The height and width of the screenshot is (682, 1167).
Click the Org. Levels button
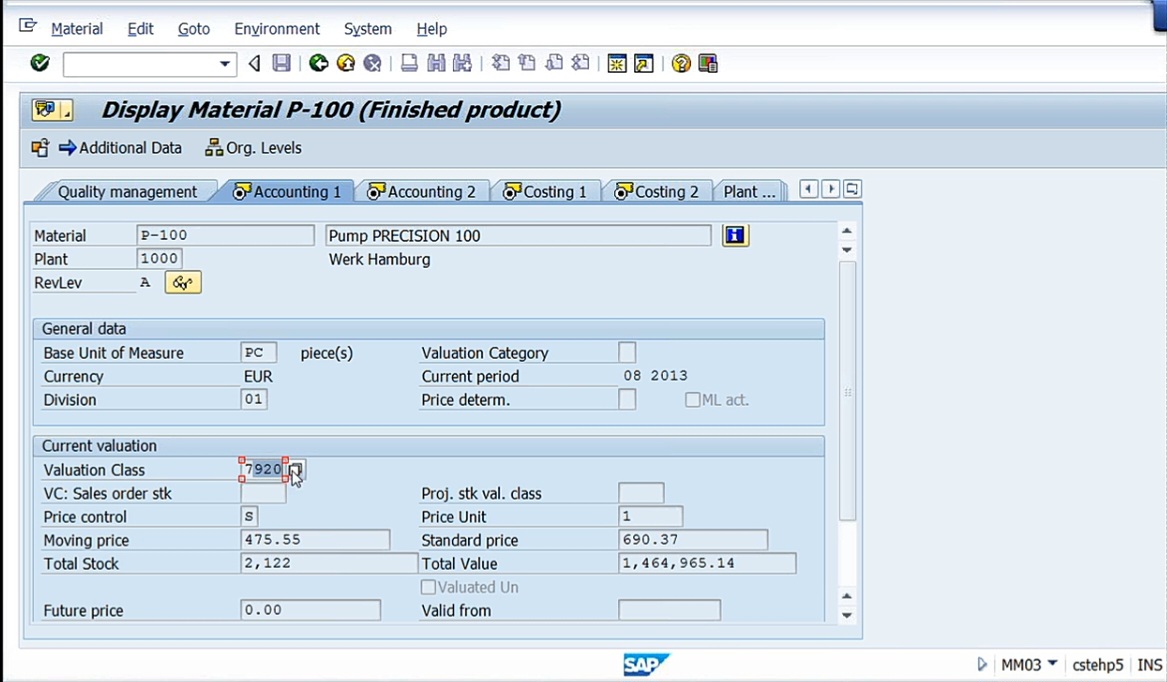tap(254, 147)
